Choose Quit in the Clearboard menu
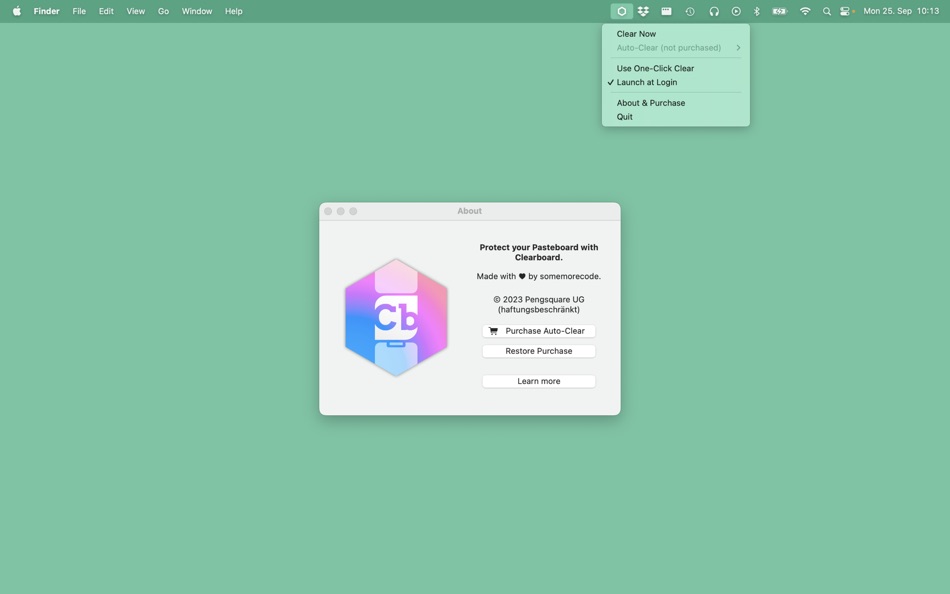Image resolution: width=950 pixels, height=594 pixels. coord(676,117)
